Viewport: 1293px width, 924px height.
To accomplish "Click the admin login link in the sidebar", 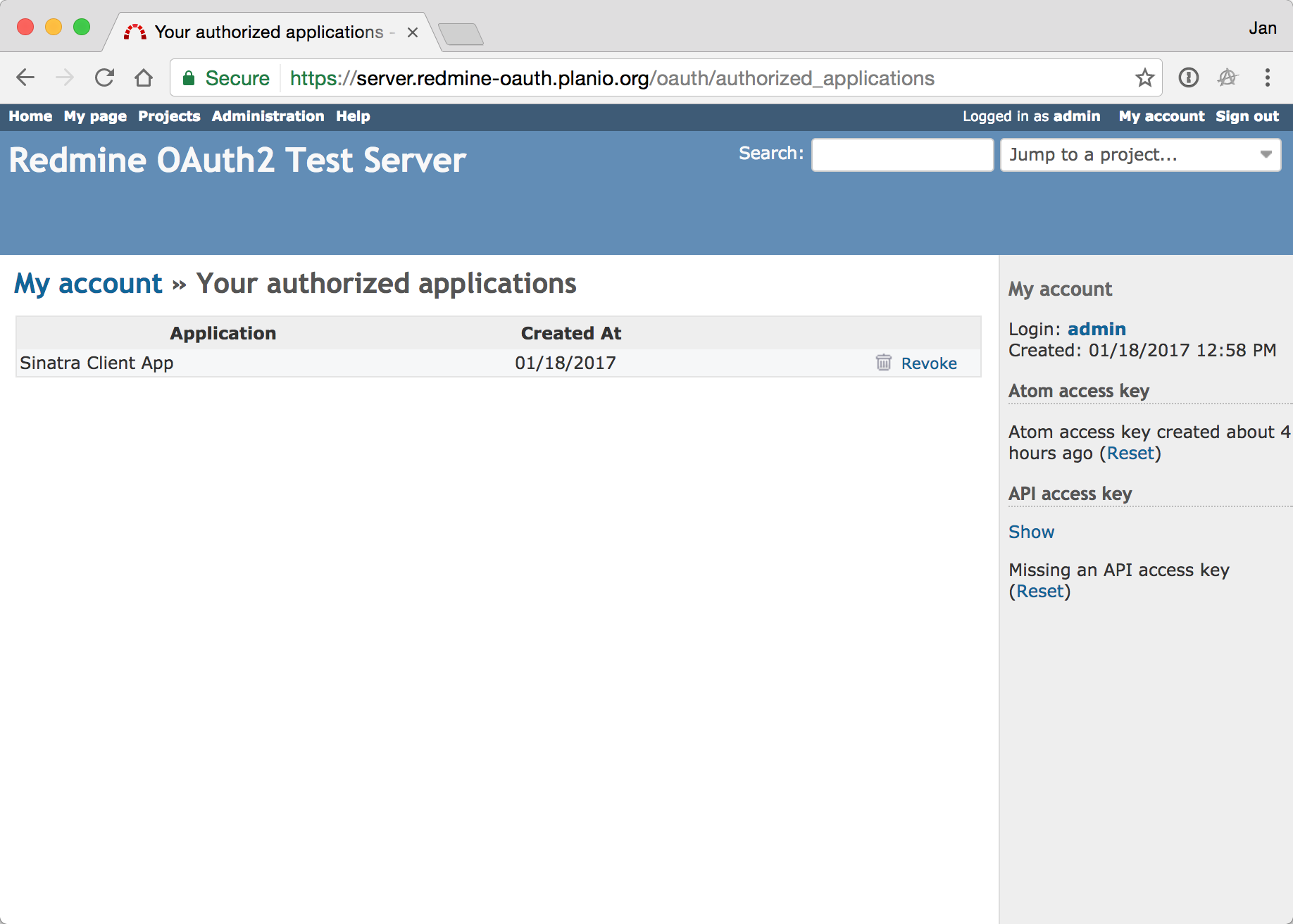I will 1097,329.
